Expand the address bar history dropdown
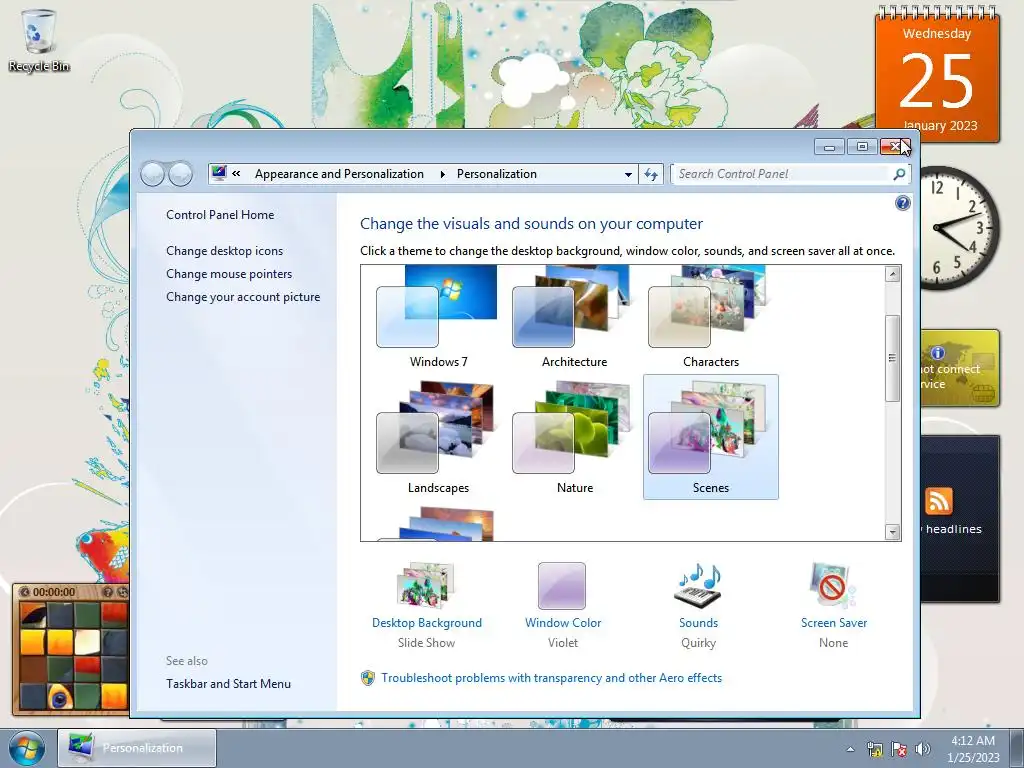The height and width of the screenshot is (768, 1024). 628,174
